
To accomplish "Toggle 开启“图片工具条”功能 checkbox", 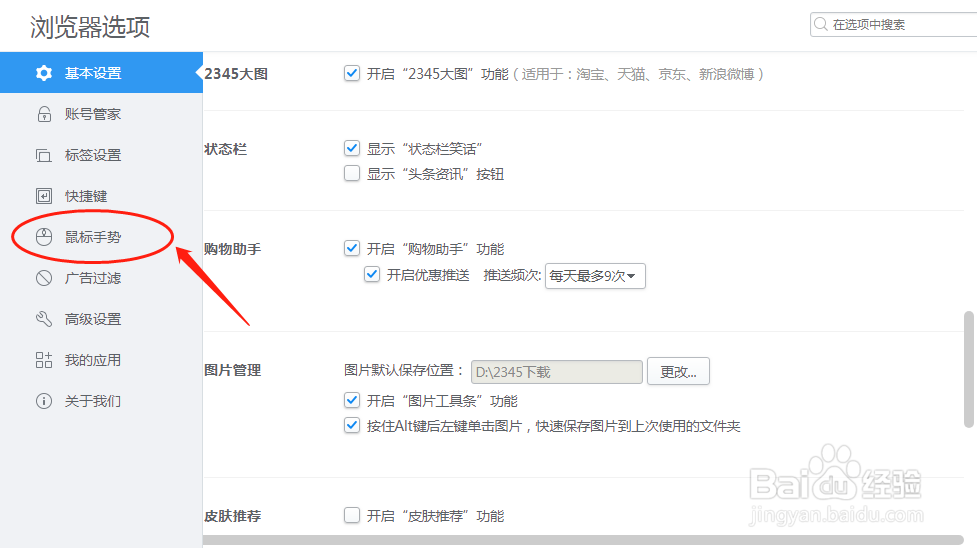I will pos(352,400).
